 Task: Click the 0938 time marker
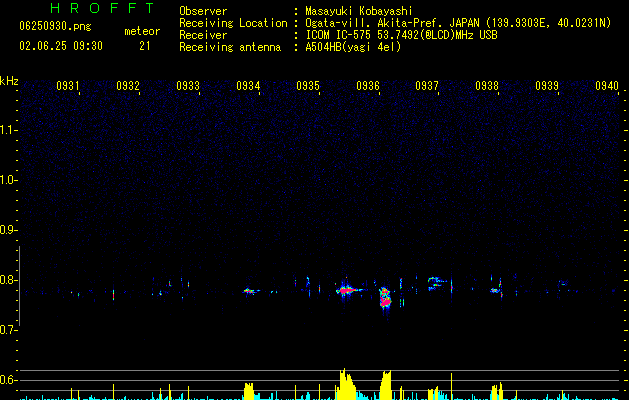487,86
